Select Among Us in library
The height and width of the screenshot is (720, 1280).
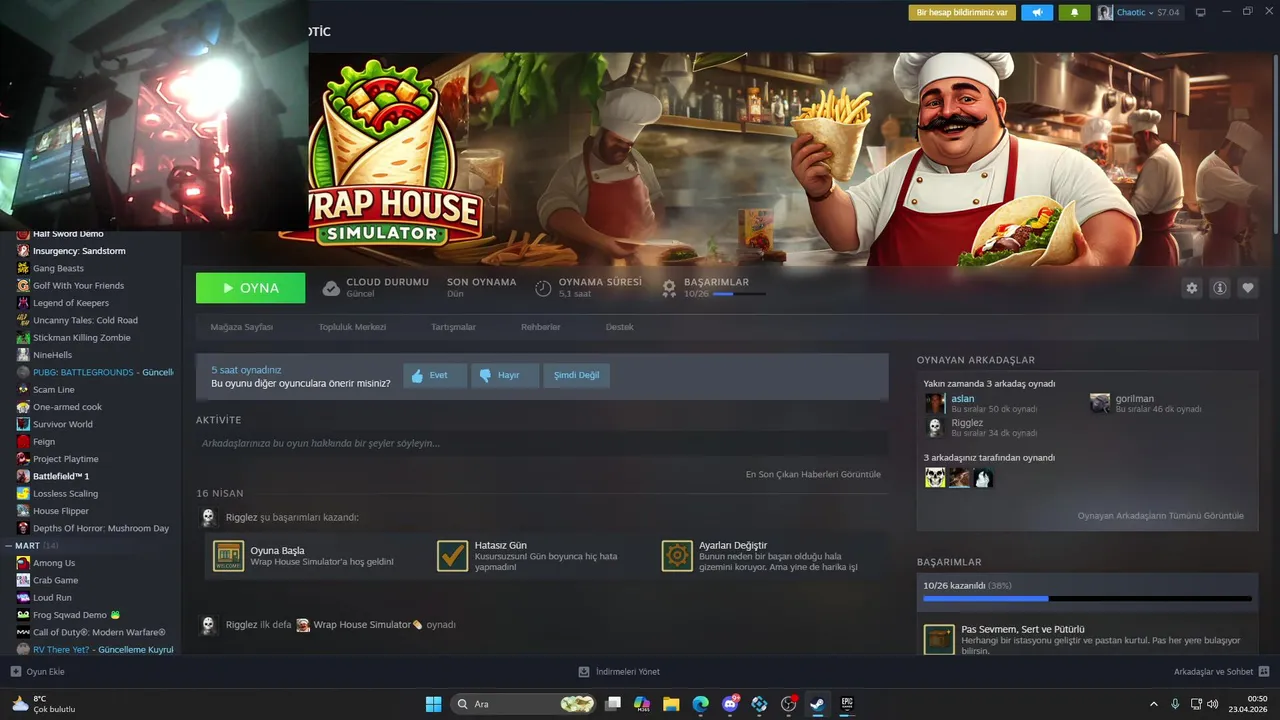click(54, 563)
